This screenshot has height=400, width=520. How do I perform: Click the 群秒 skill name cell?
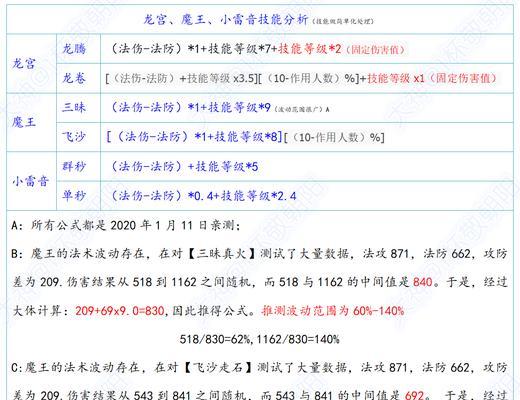78,166
